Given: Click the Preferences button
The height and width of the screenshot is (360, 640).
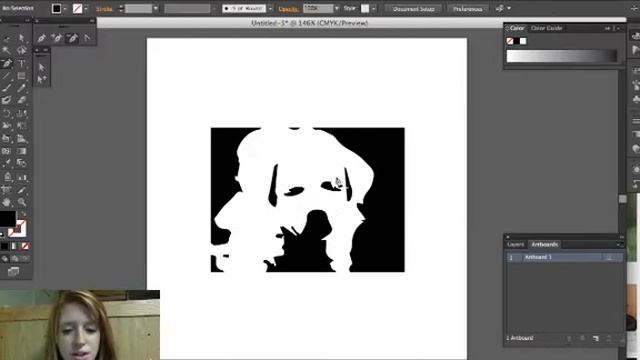Looking at the screenshot, I should 467,9.
